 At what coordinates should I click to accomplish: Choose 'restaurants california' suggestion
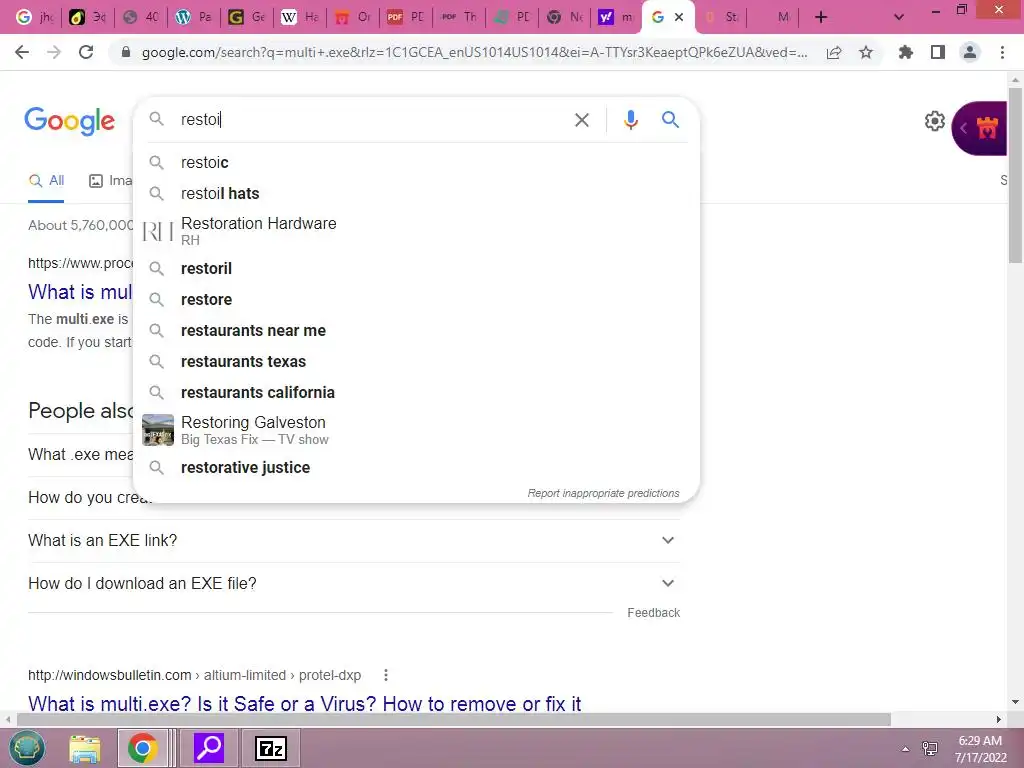point(416,392)
